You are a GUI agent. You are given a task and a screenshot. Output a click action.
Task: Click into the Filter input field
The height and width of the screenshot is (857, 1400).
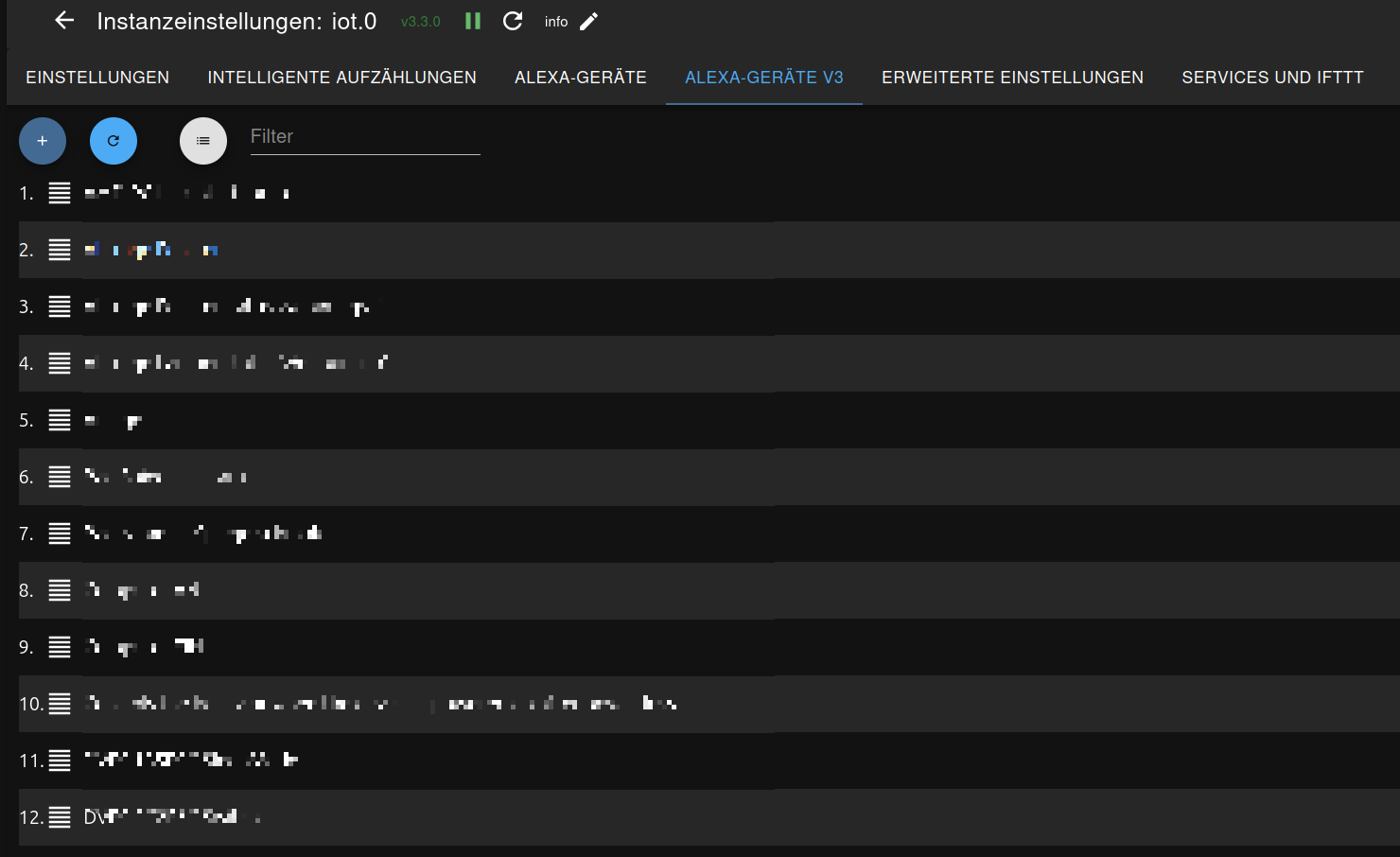click(365, 136)
